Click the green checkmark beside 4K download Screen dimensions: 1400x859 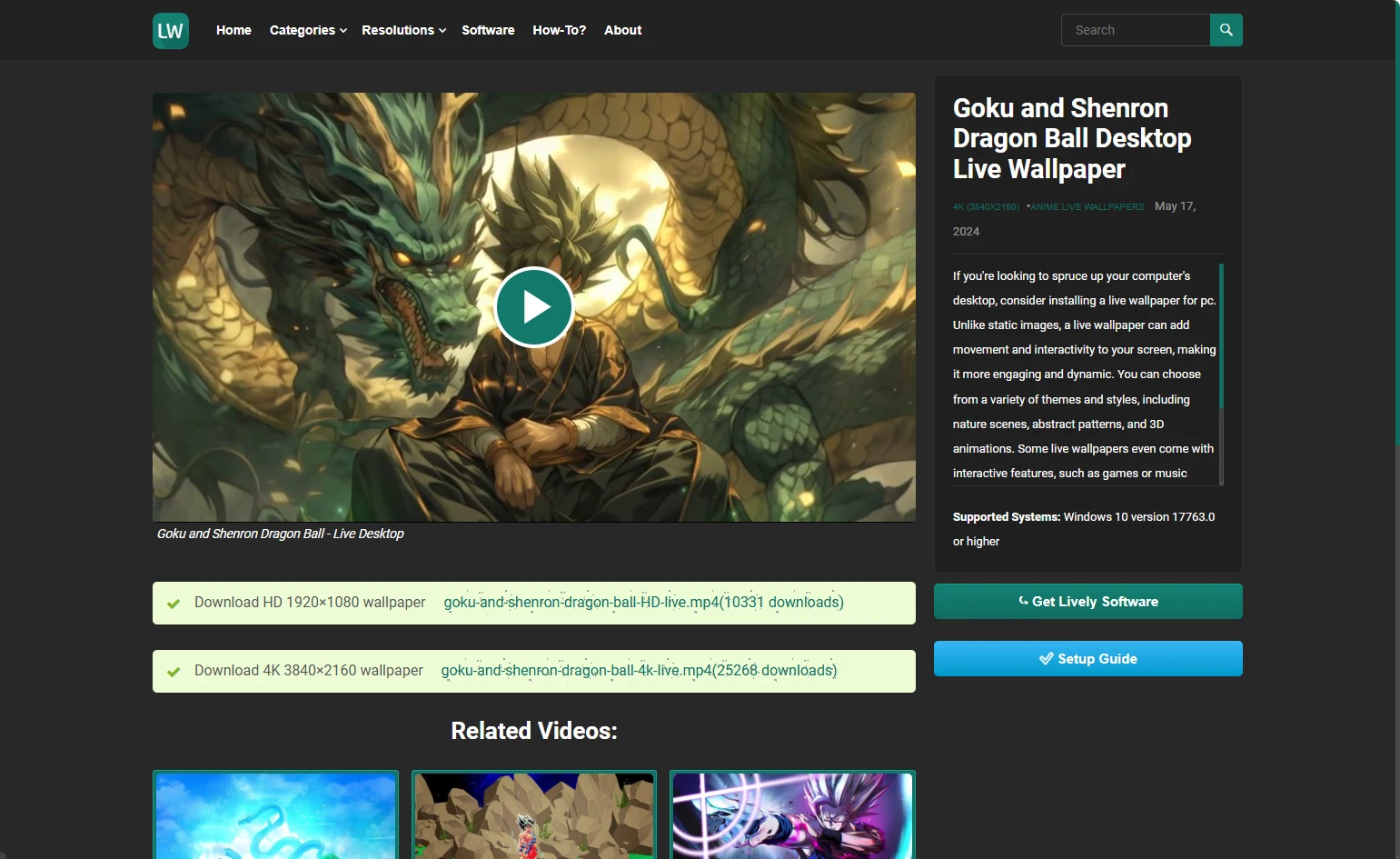tap(174, 672)
